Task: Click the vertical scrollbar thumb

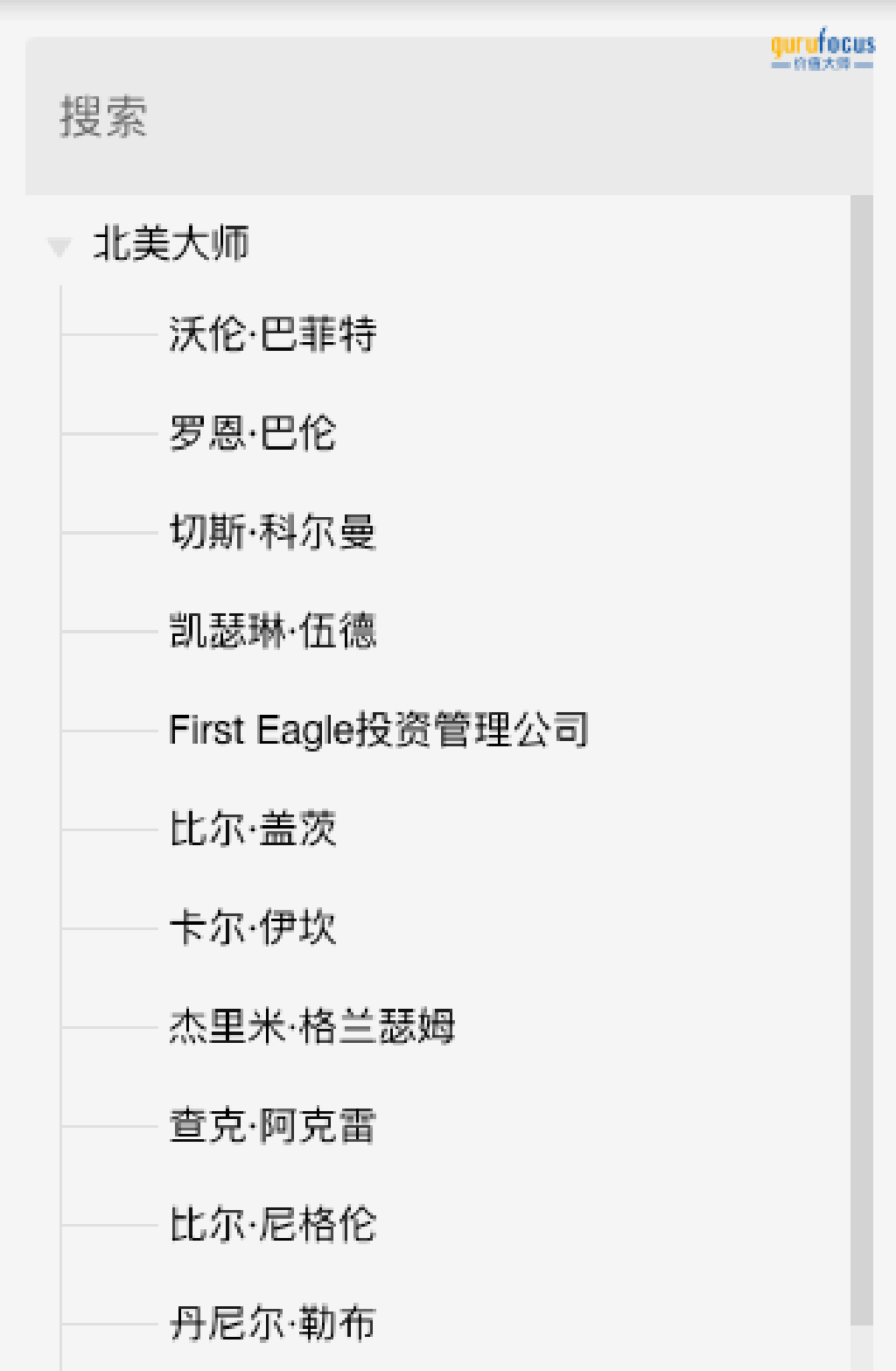Action: (x=862, y=760)
